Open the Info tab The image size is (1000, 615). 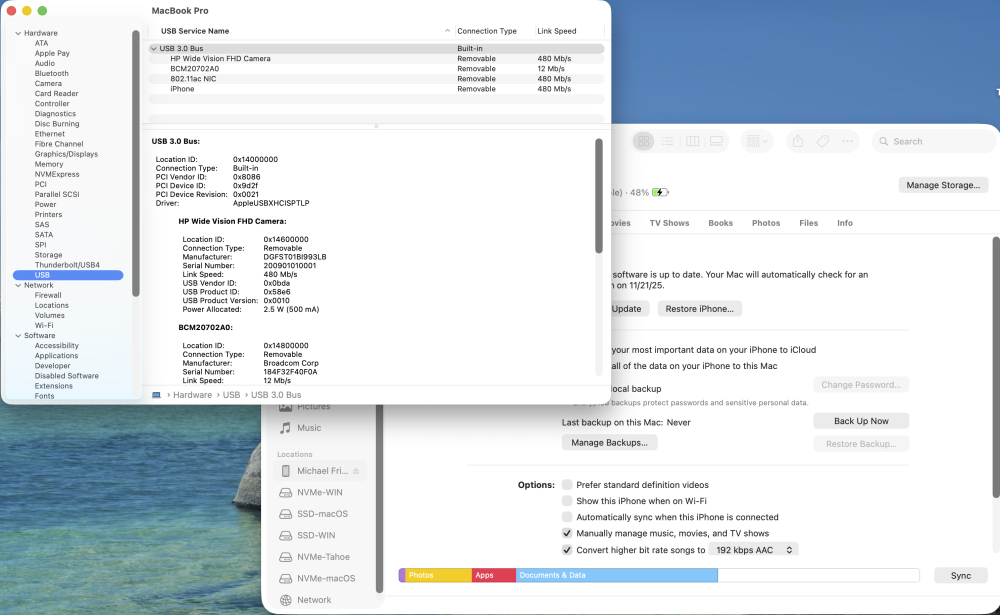844,223
